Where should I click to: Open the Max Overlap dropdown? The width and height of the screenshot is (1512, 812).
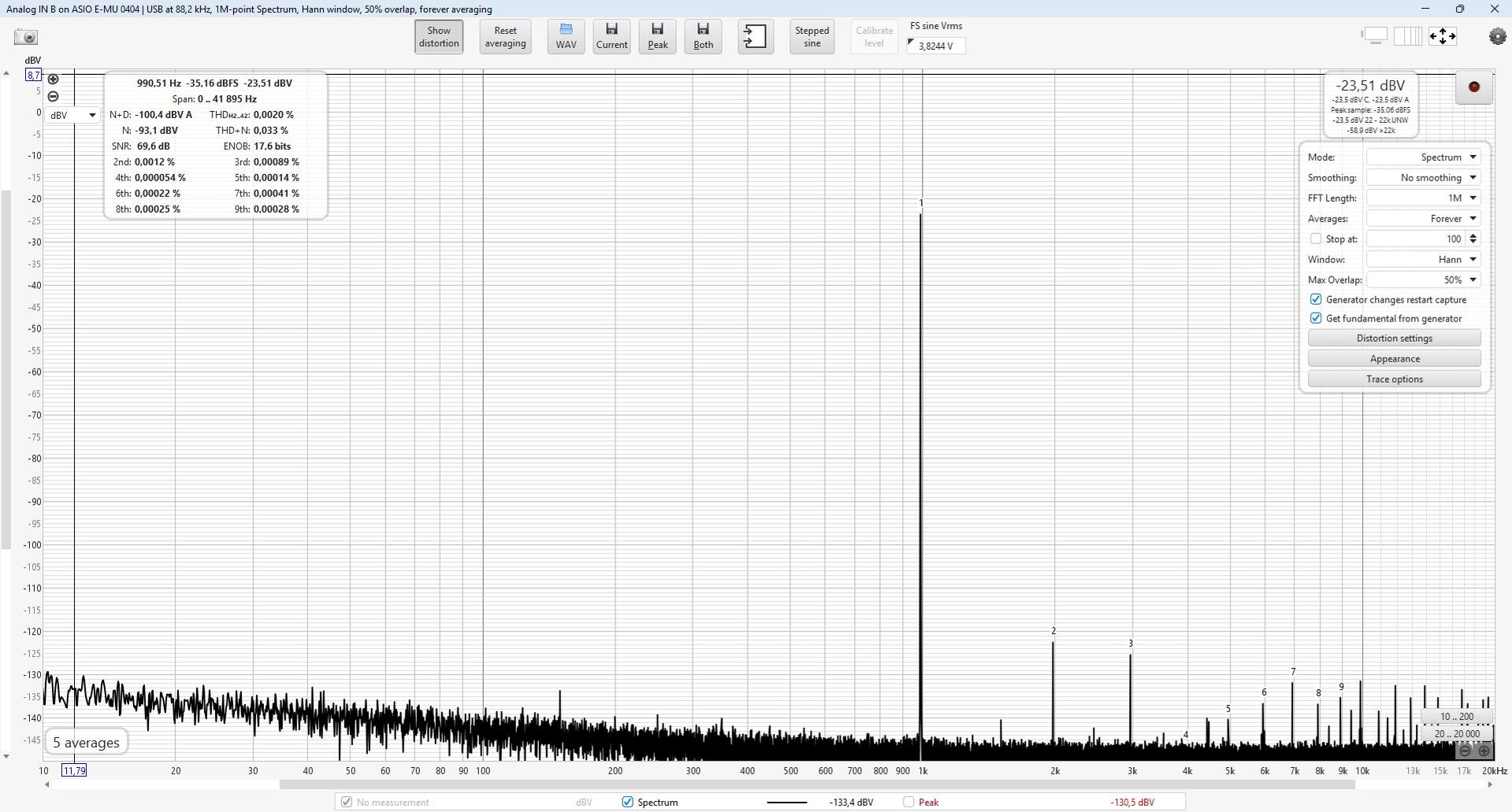click(x=1424, y=280)
